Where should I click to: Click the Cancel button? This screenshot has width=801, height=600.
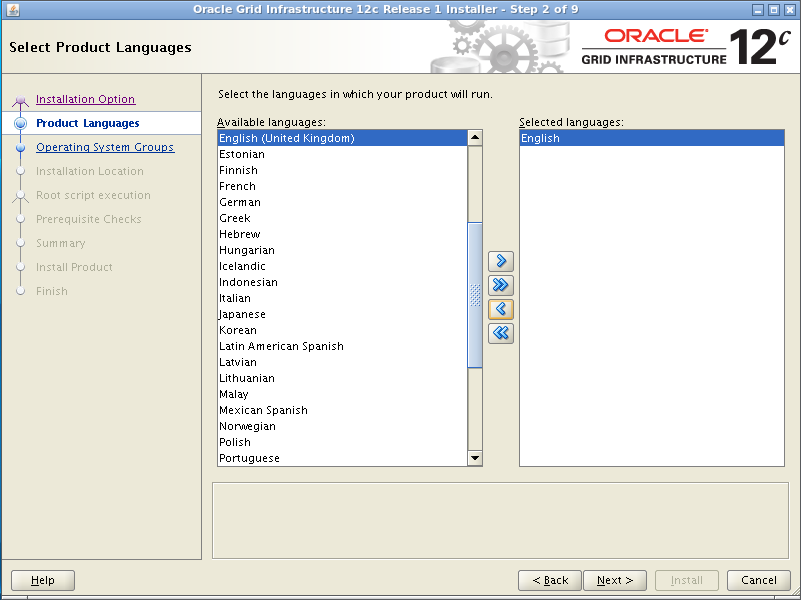(758, 580)
